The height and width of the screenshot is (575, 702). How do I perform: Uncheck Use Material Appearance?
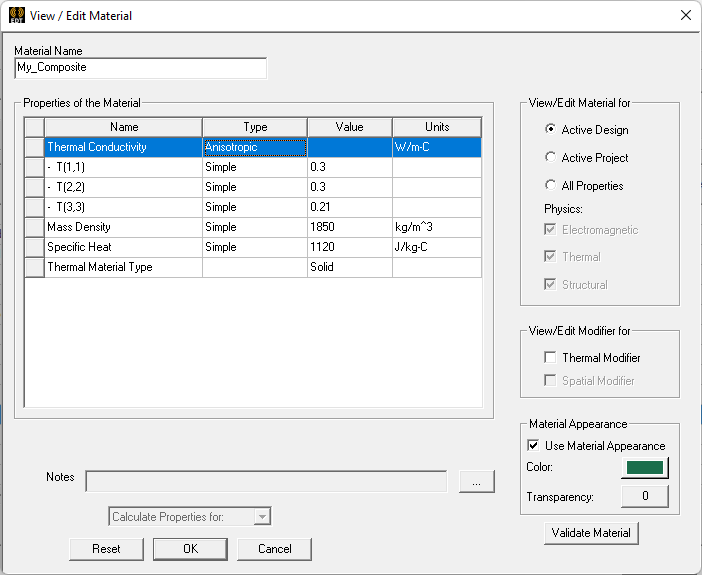tap(533, 445)
